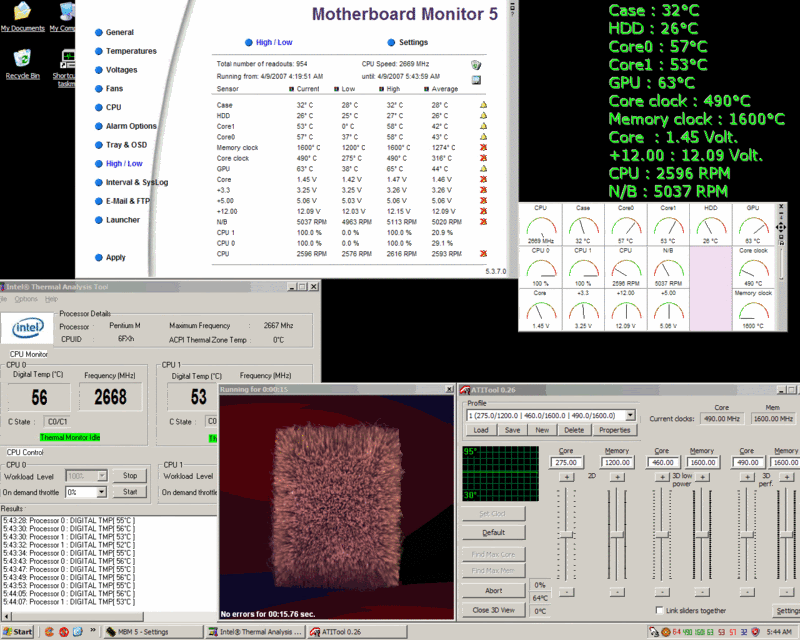Open the CPU 0 Workload Level dropdown
800x640 pixels.
point(102,476)
